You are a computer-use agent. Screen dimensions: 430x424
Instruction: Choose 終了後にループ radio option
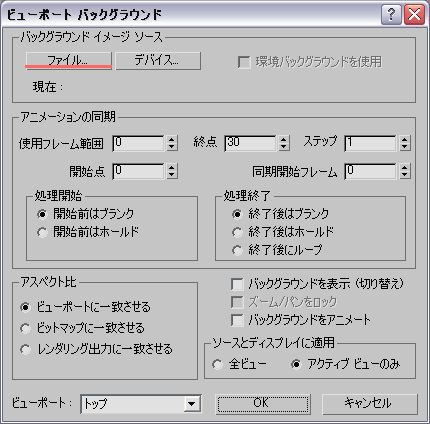(237, 250)
